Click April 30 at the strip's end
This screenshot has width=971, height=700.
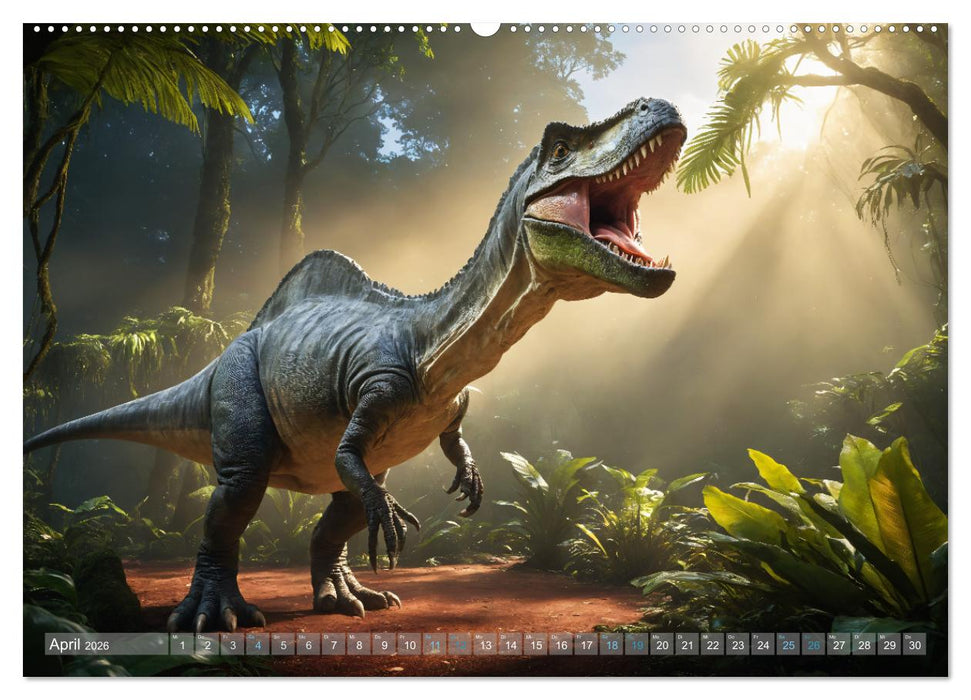(914, 645)
